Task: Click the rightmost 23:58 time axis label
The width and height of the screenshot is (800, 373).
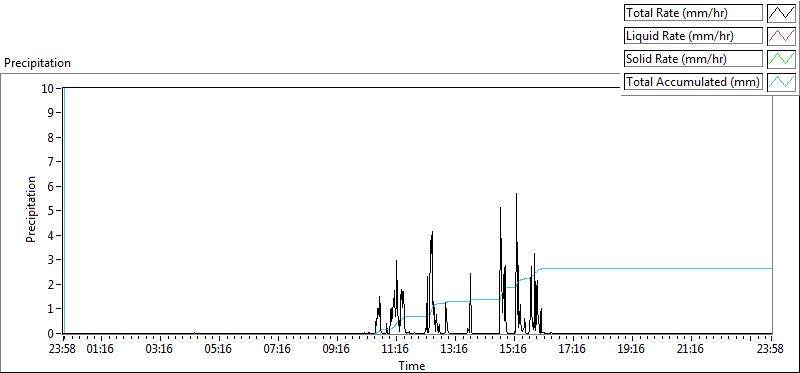Action: point(769,350)
